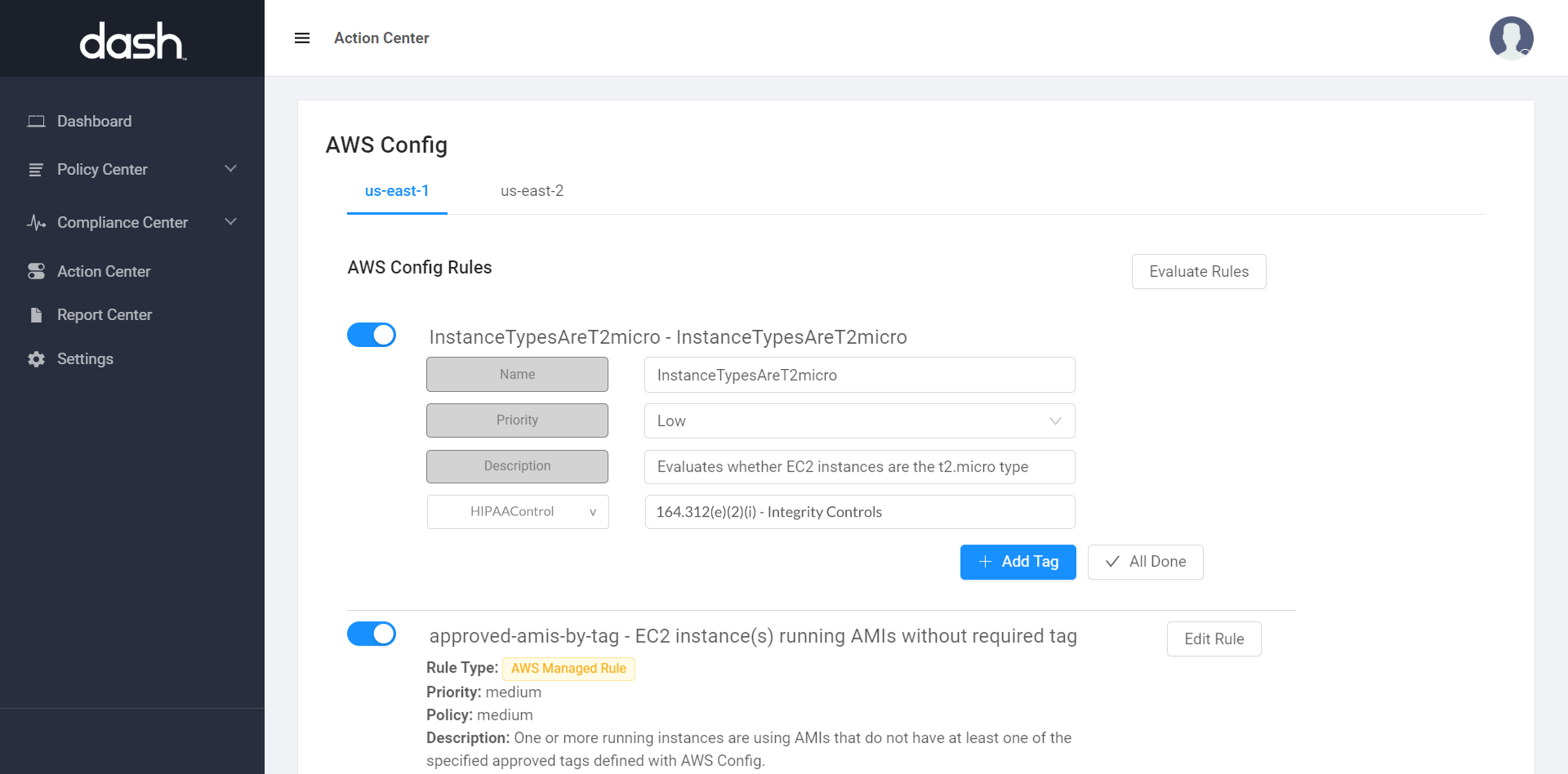Click the Dashboard laptop icon
Screen dimensions: 1568x774
click(x=36, y=122)
